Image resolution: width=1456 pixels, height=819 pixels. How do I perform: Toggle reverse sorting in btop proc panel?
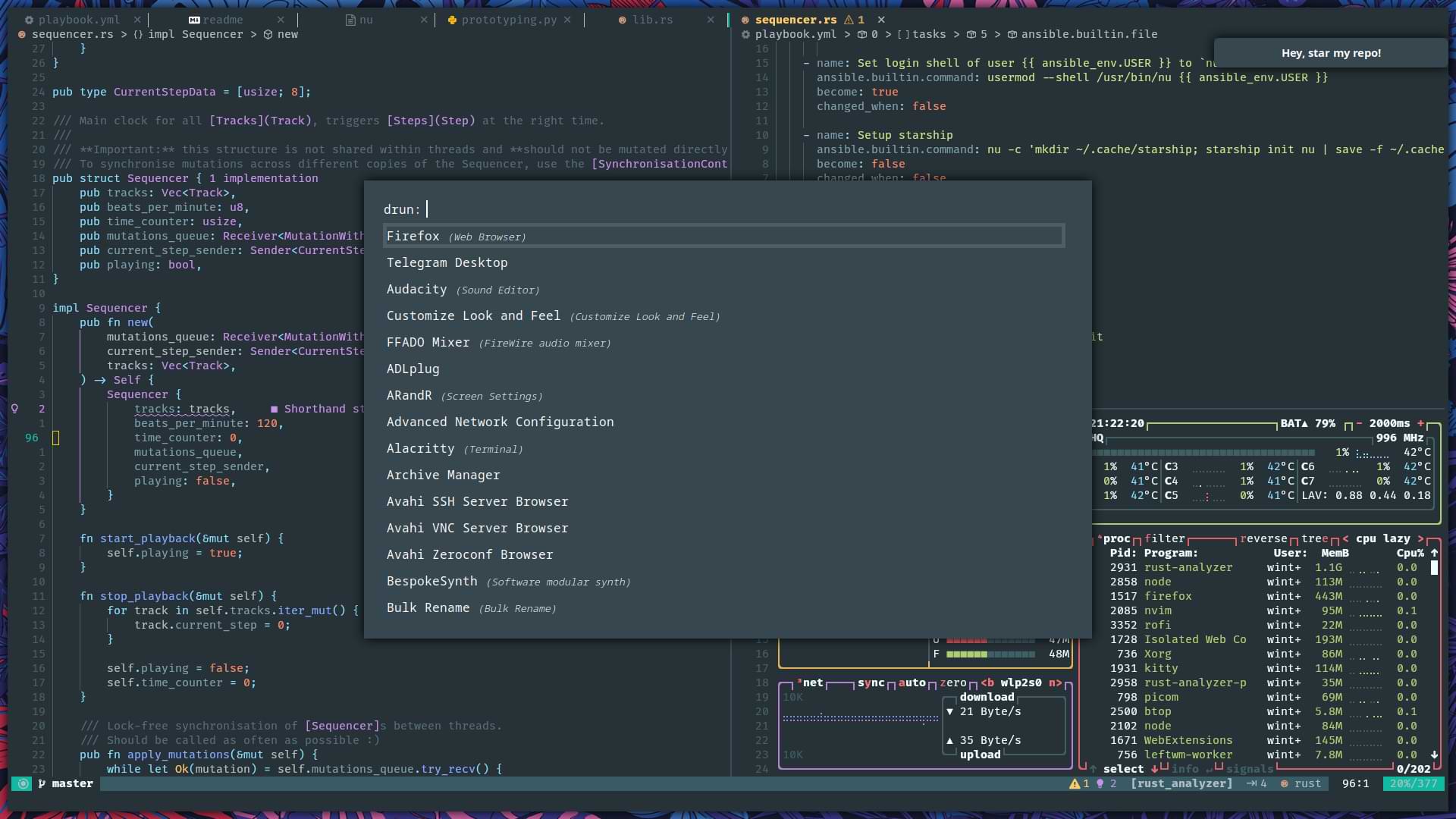pyautogui.click(x=1263, y=538)
